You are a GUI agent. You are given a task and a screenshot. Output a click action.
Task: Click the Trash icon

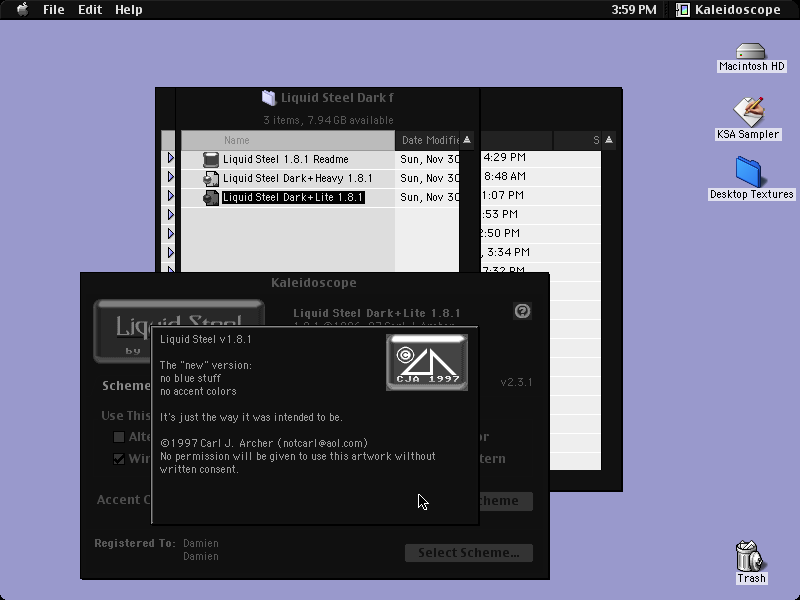click(749, 556)
